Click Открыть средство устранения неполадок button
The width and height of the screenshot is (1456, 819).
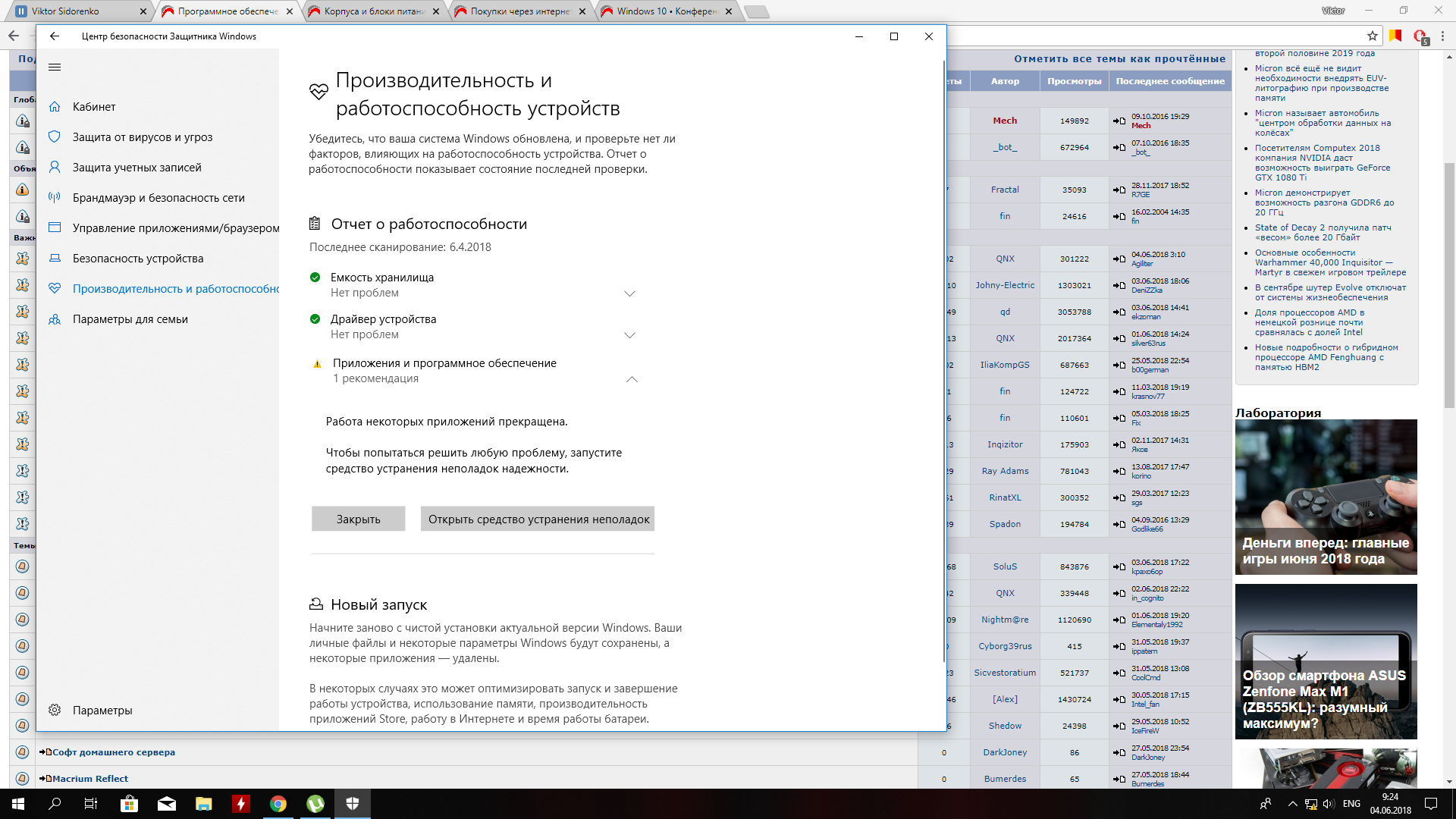(538, 519)
